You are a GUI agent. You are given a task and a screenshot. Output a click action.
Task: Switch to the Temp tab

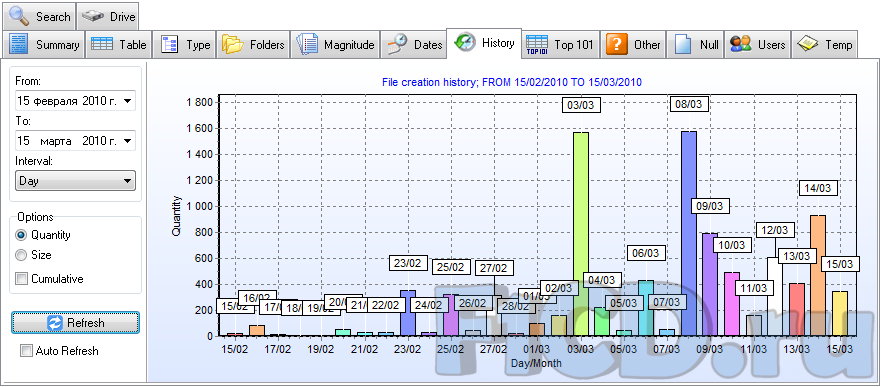tap(825, 44)
